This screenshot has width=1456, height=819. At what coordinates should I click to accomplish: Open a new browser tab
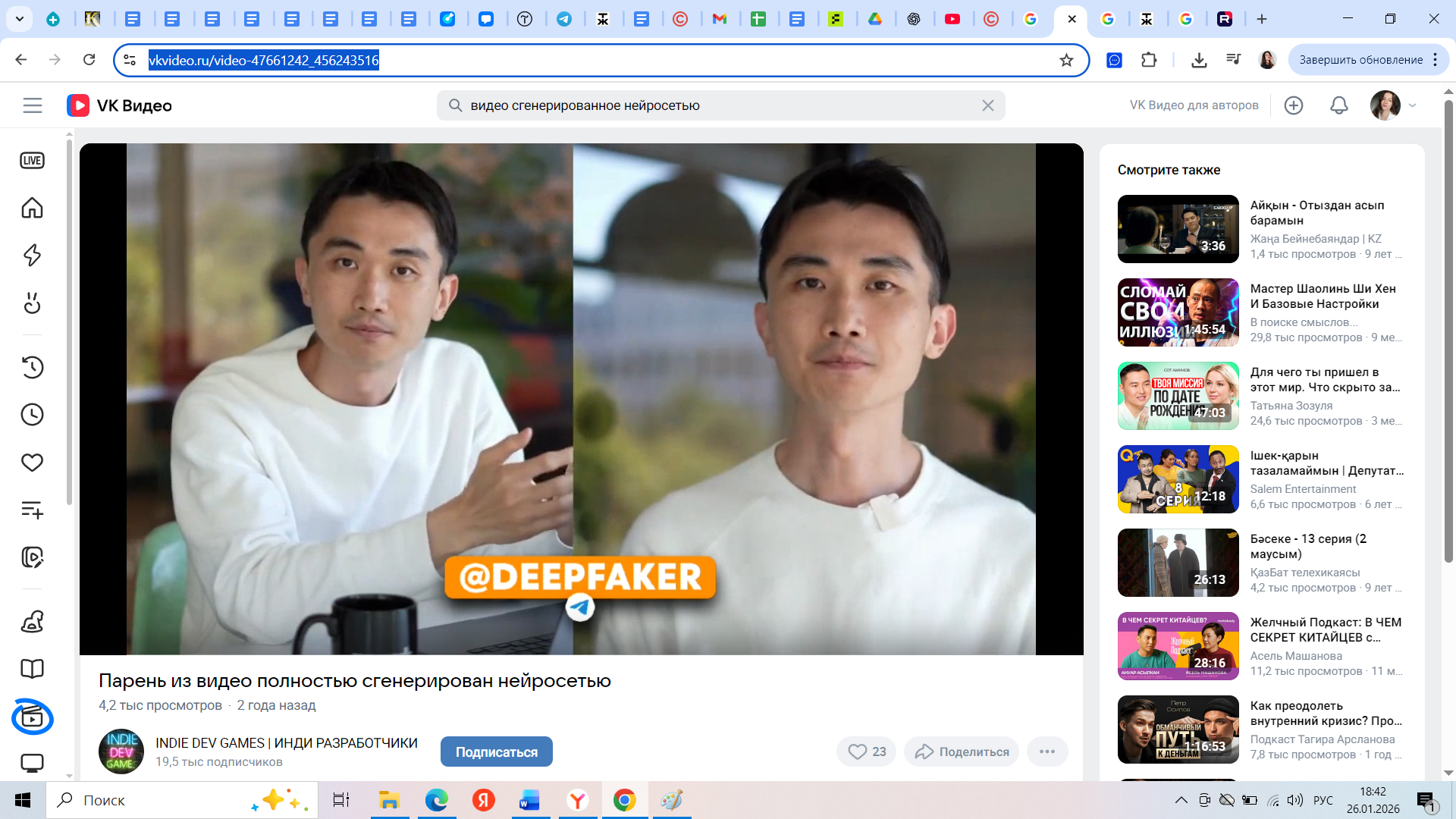1262,19
